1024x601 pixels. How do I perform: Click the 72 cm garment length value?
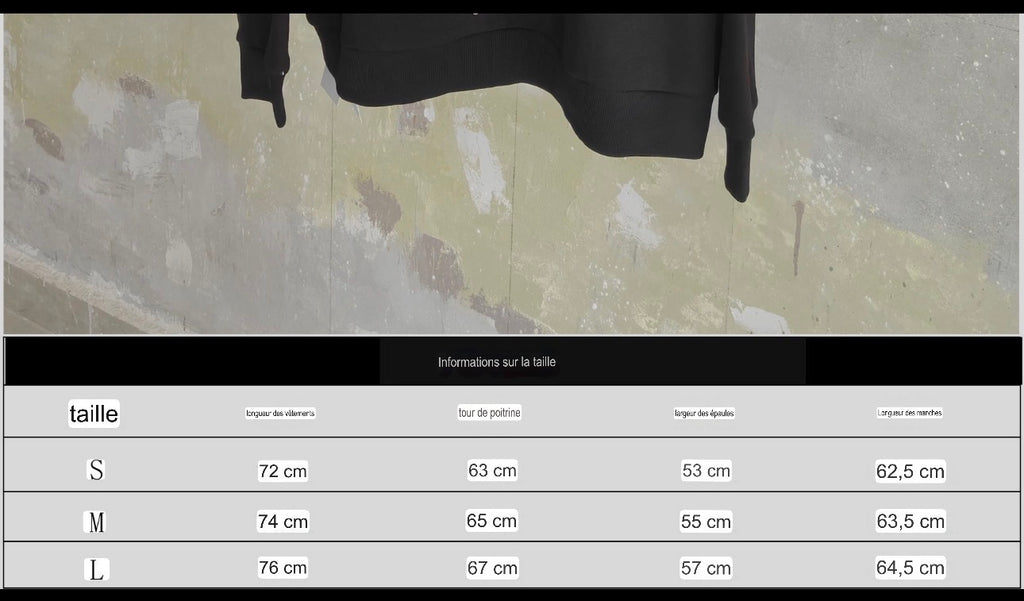[283, 471]
